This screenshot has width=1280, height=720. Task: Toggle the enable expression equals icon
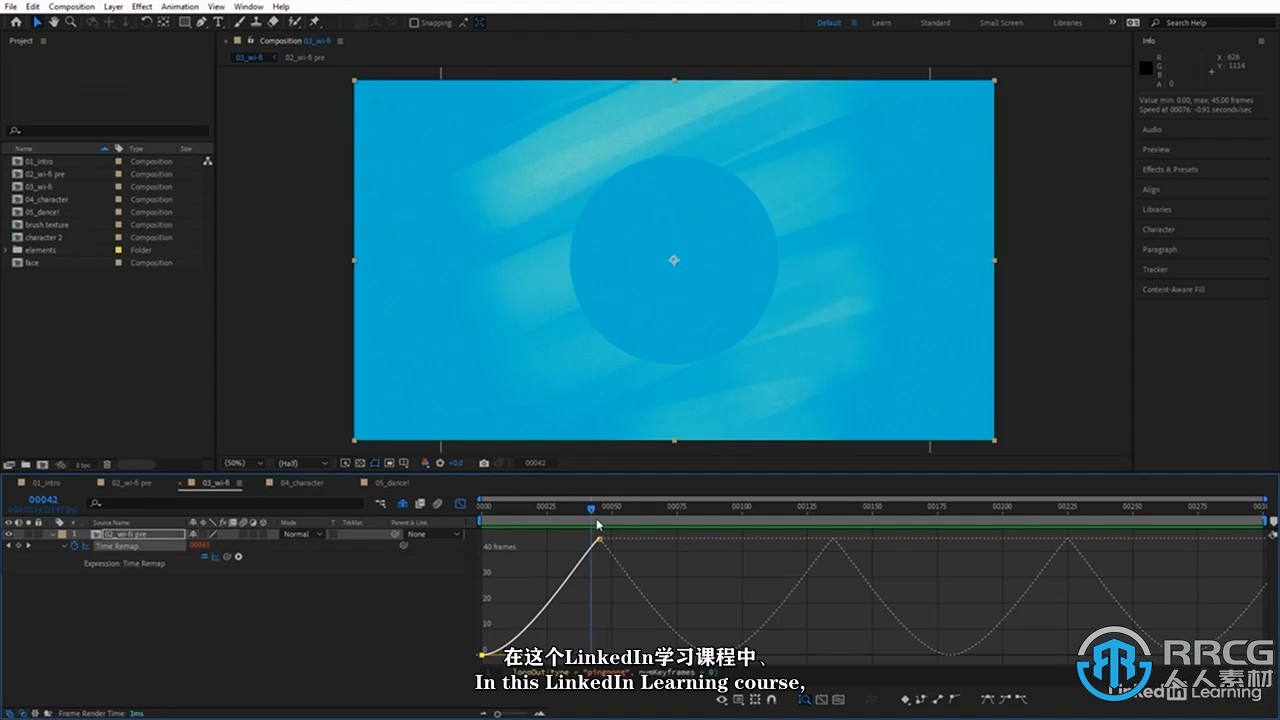click(x=204, y=556)
